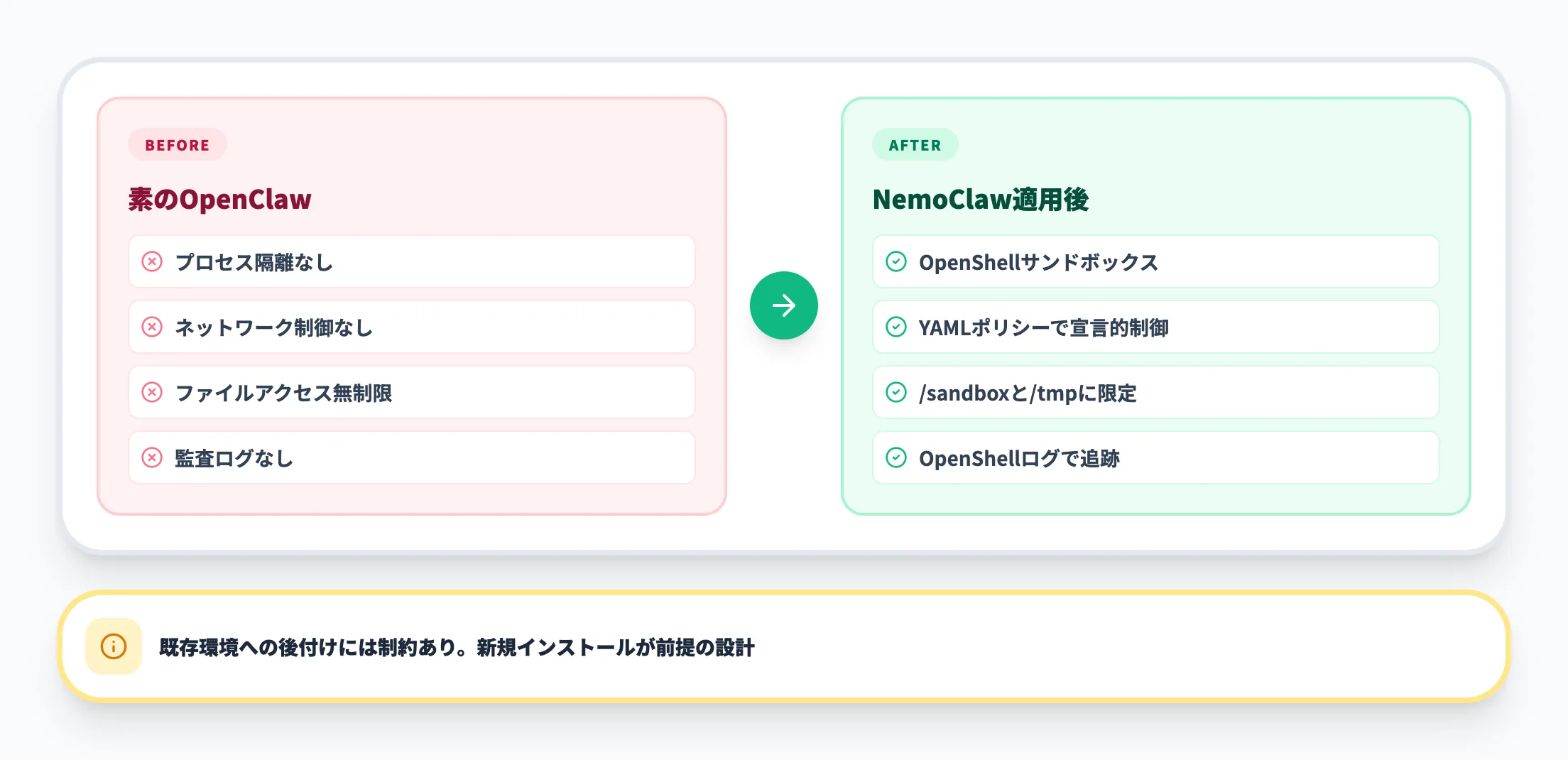Image resolution: width=1568 pixels, height=760 pixels.
Task: Select the /sandboxと/tmpに限定 list row
Action: click(1155, 392)
